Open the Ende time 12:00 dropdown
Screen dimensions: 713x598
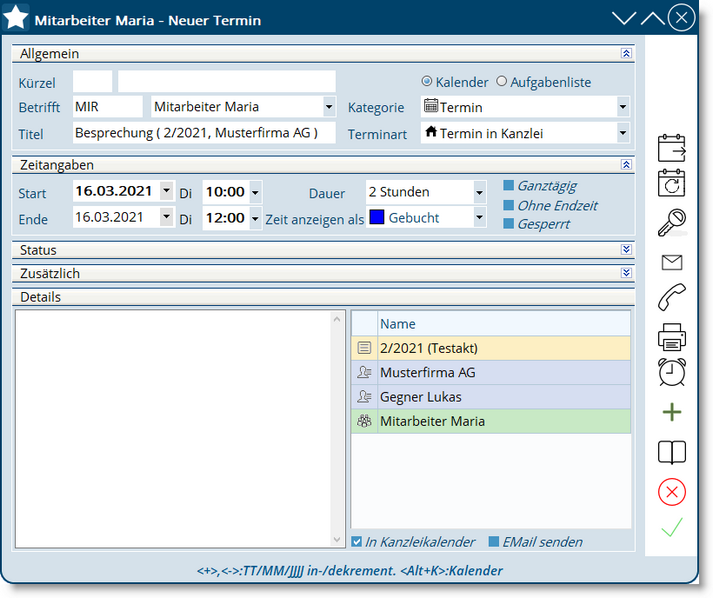tap(255, 219)
